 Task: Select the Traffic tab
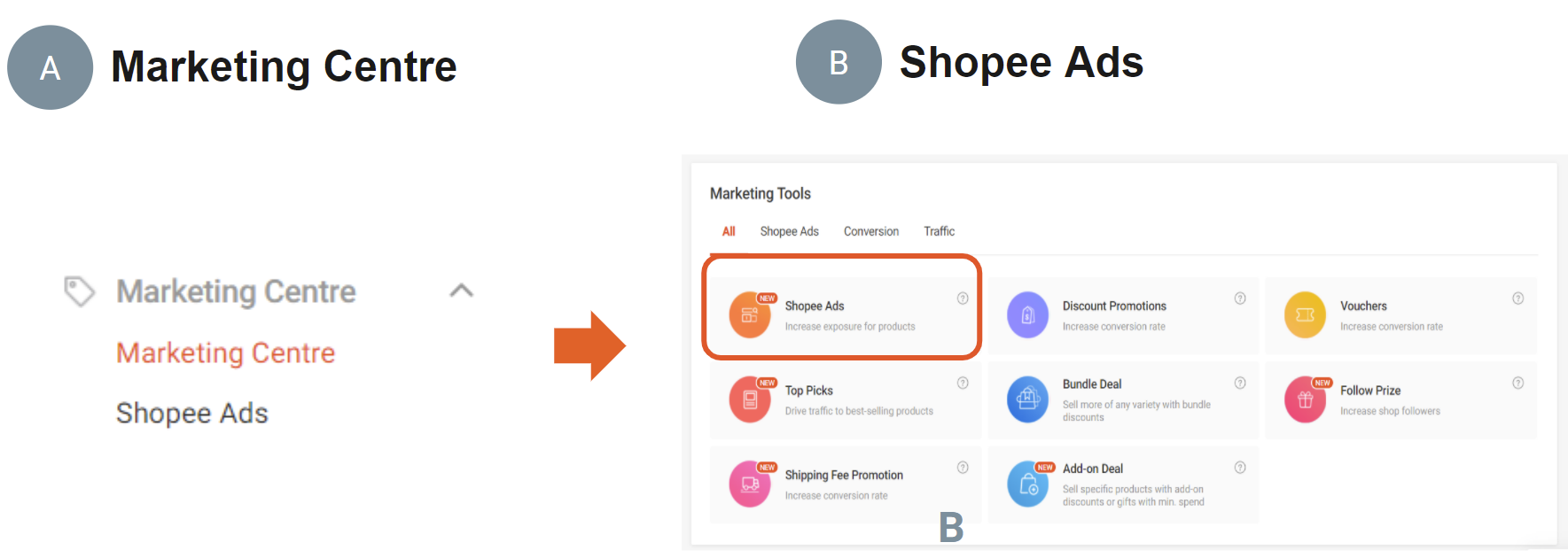point(939,231)
